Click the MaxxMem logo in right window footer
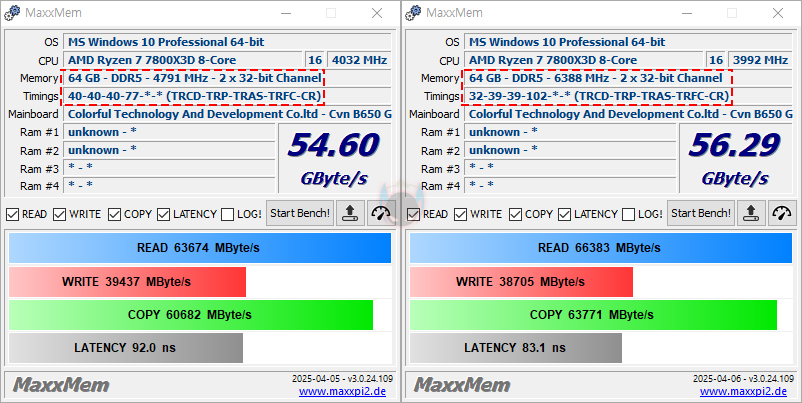The height and width of the screenshot is (403, 802). pyautogui.click(x=462, y=385)
